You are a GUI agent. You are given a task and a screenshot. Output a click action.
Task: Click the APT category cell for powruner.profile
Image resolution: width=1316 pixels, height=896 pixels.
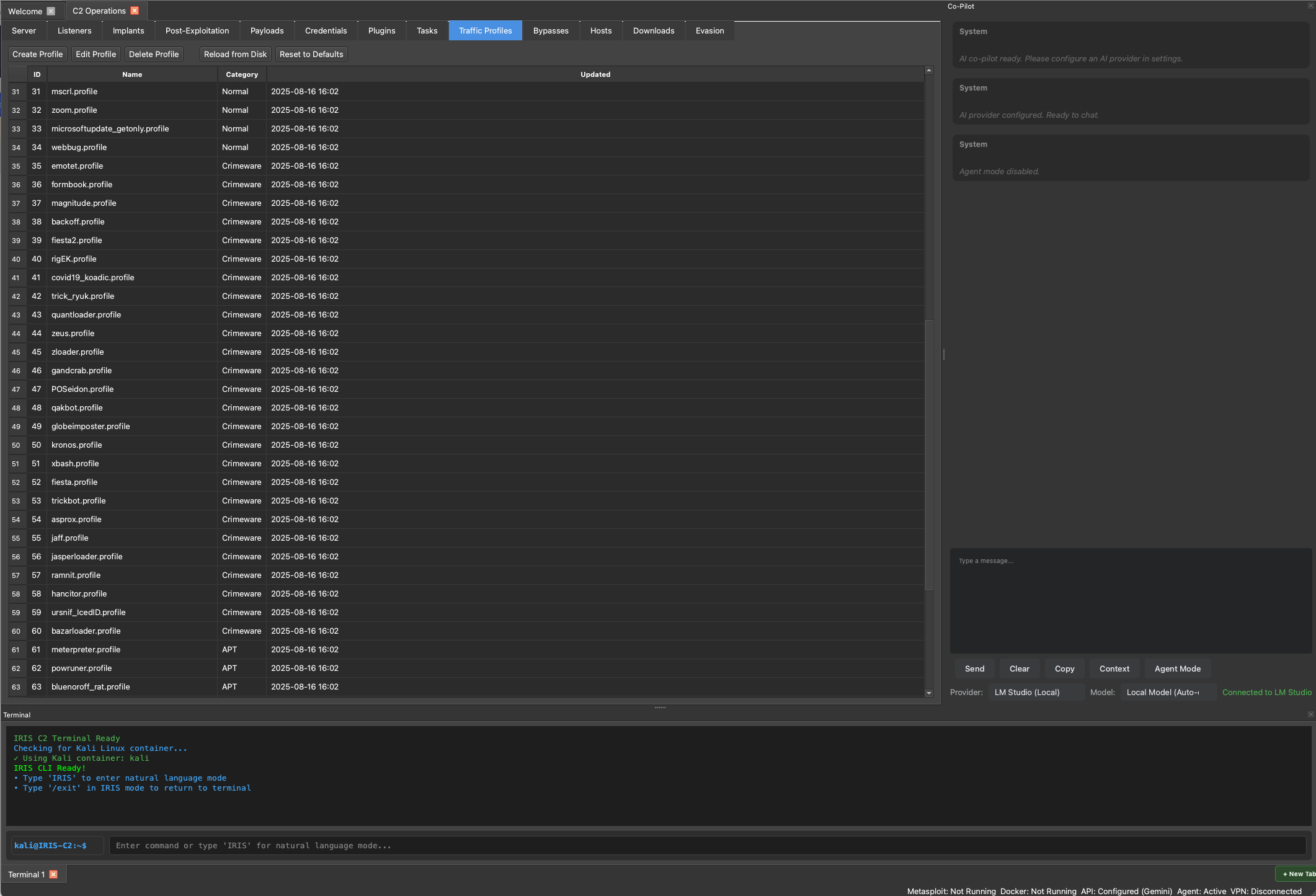pyautogui.click(x=242, y=668)
